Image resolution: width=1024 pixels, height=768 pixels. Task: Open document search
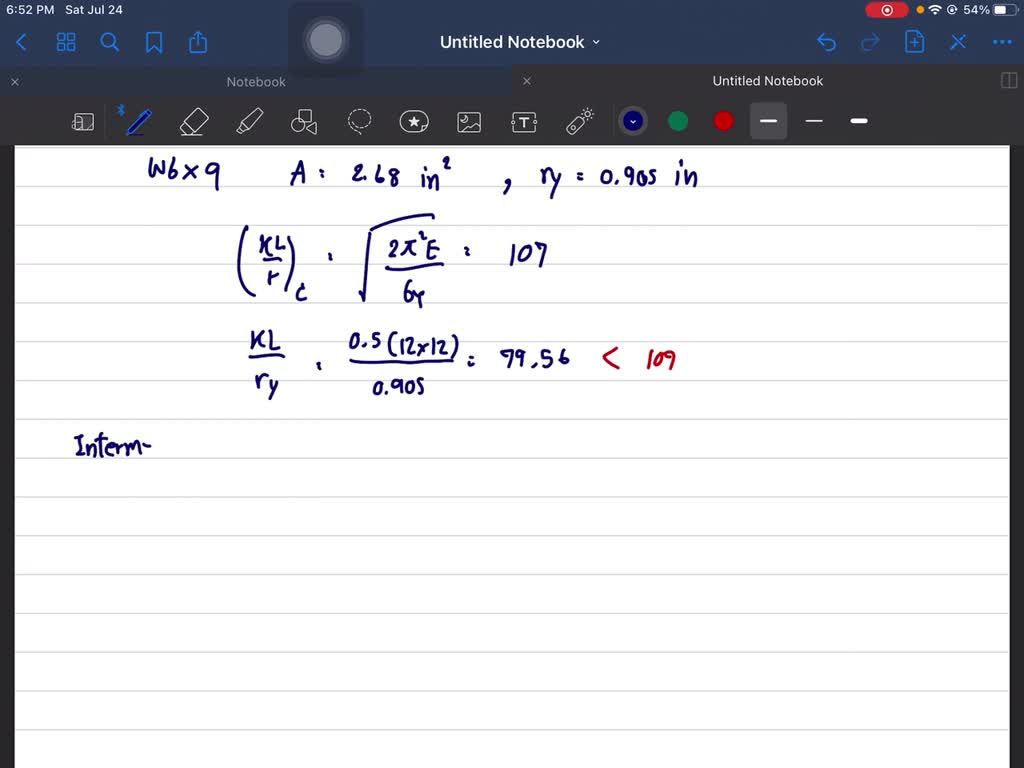point(110,42)
